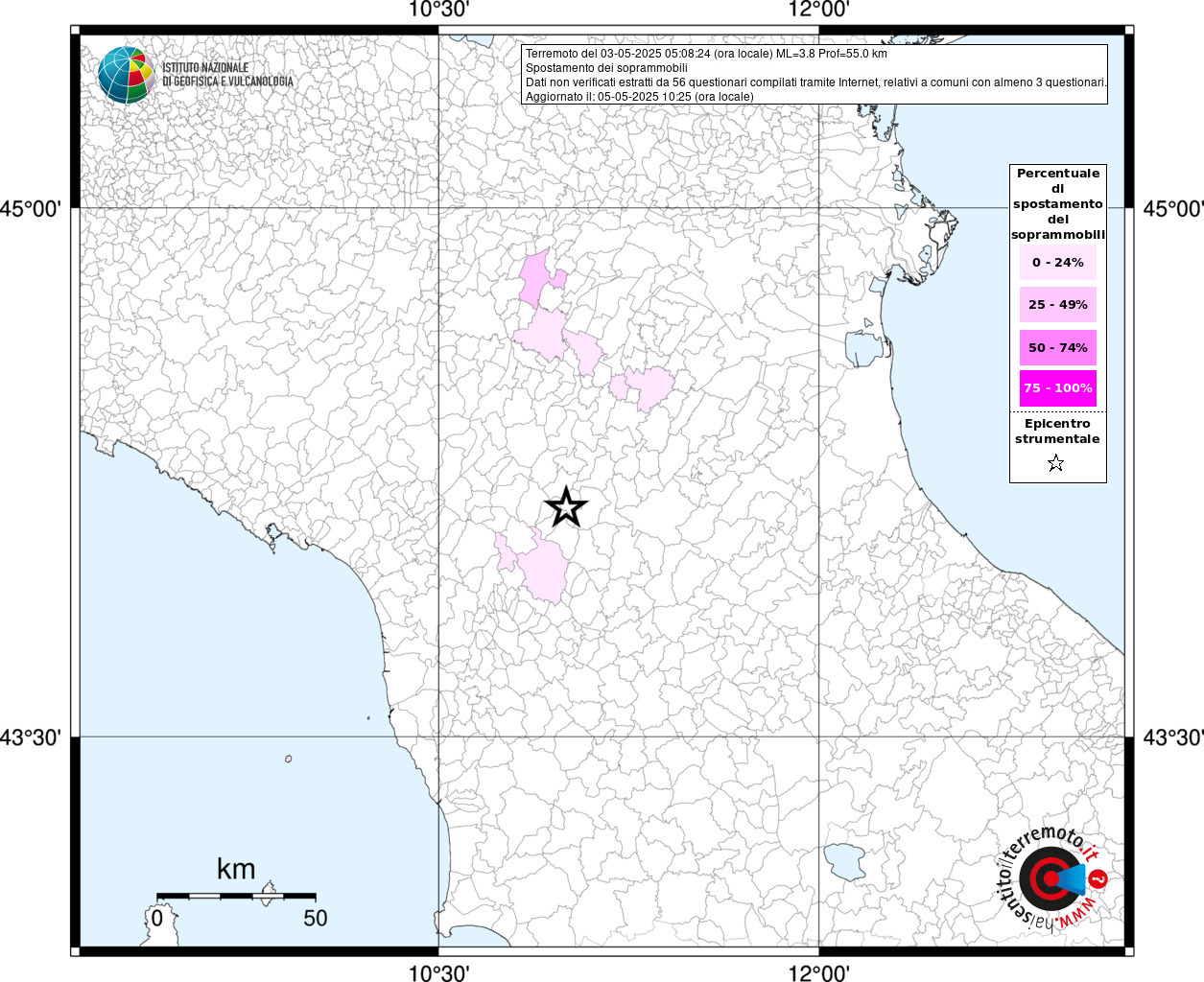Click the epicenter star on the map
The height and width of the screenshot is (982, 1204).
click(566, 506)
